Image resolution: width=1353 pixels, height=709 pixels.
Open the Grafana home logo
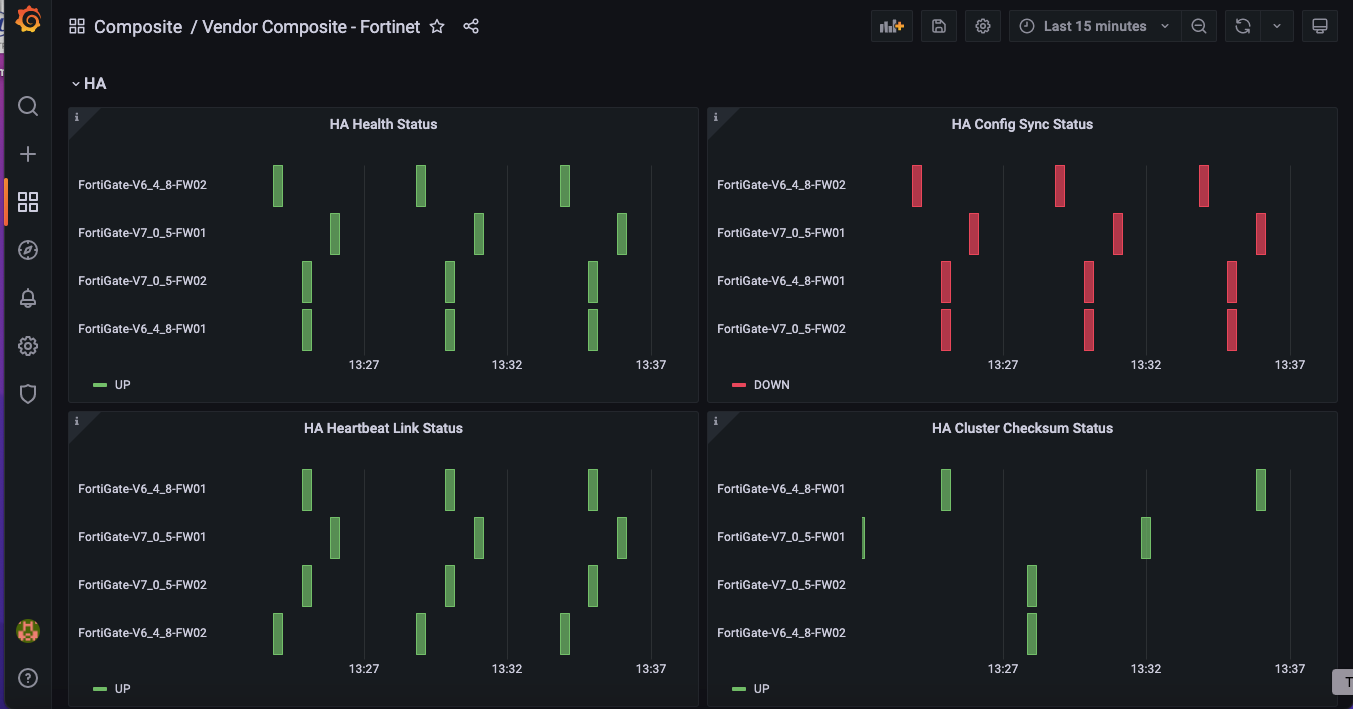[x=28, y=20]
